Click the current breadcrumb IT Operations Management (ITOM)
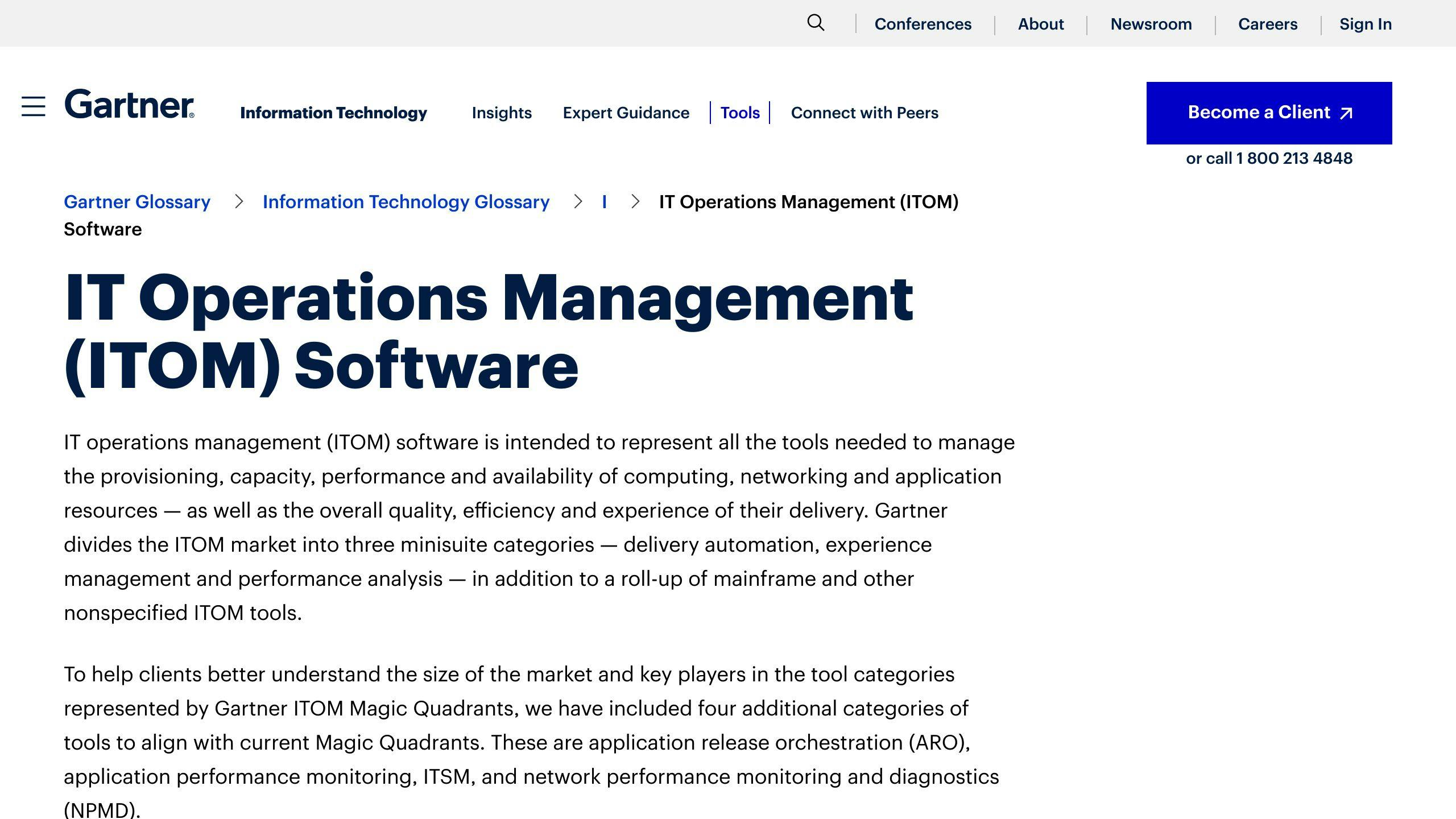 [809, 202]
